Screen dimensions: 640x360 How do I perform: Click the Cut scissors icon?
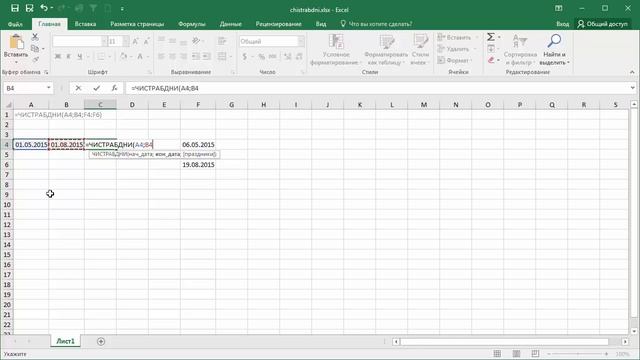pos(35,37)
